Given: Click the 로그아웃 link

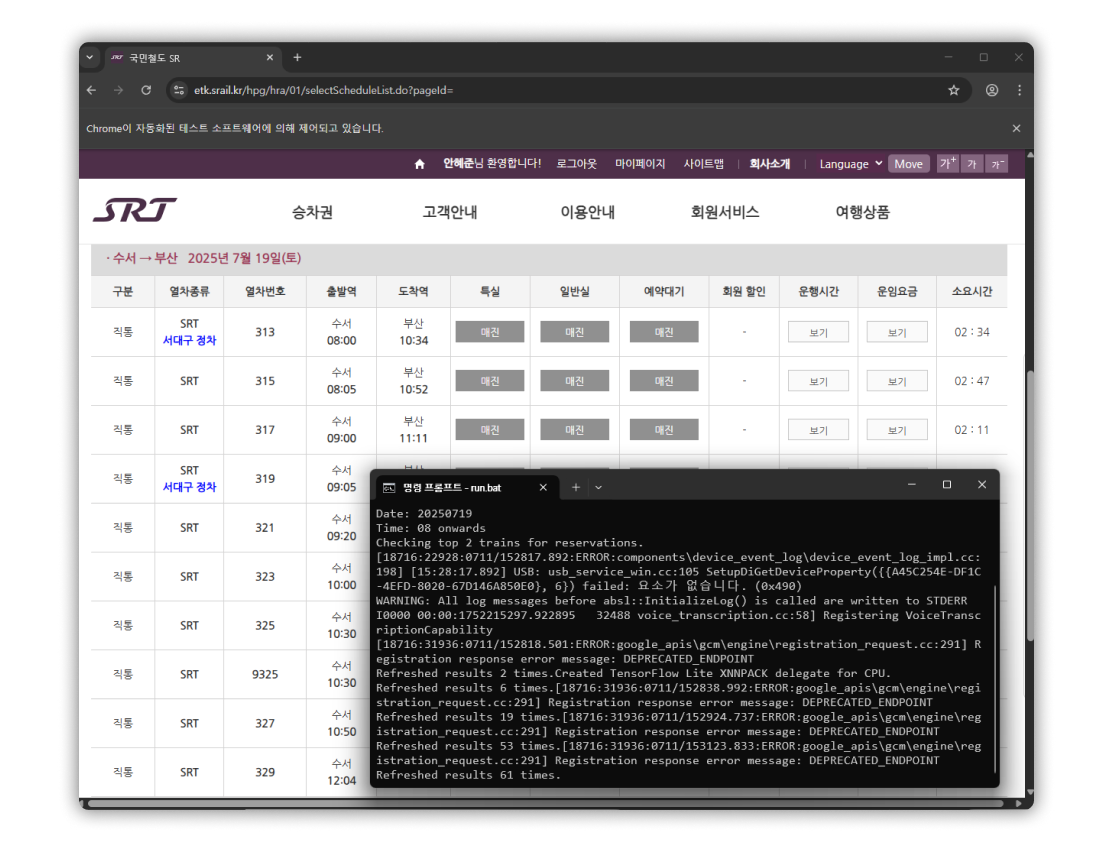Looking at the screenshot, I should coord(576,164).
